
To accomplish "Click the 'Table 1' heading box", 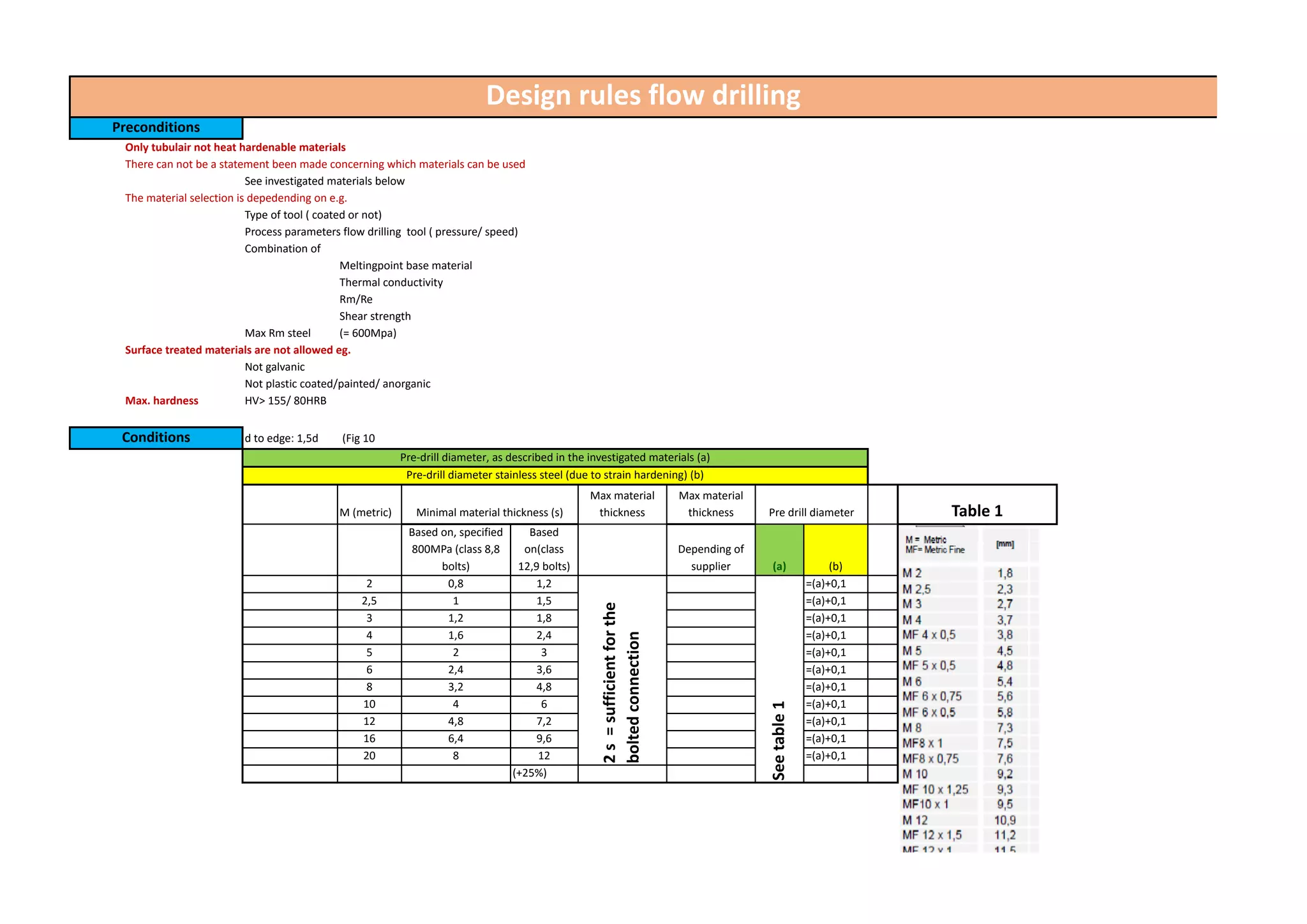I will coord(976,510).
